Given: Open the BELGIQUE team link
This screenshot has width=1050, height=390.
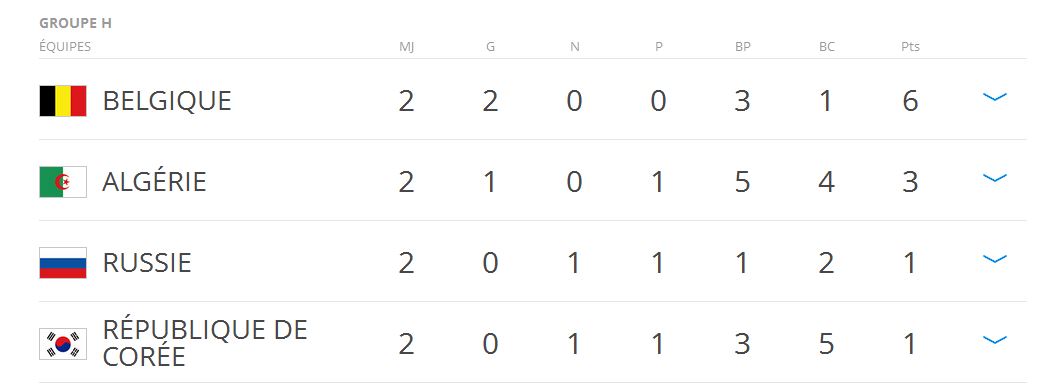Looking at the screenshot, I should coord(167,101).
